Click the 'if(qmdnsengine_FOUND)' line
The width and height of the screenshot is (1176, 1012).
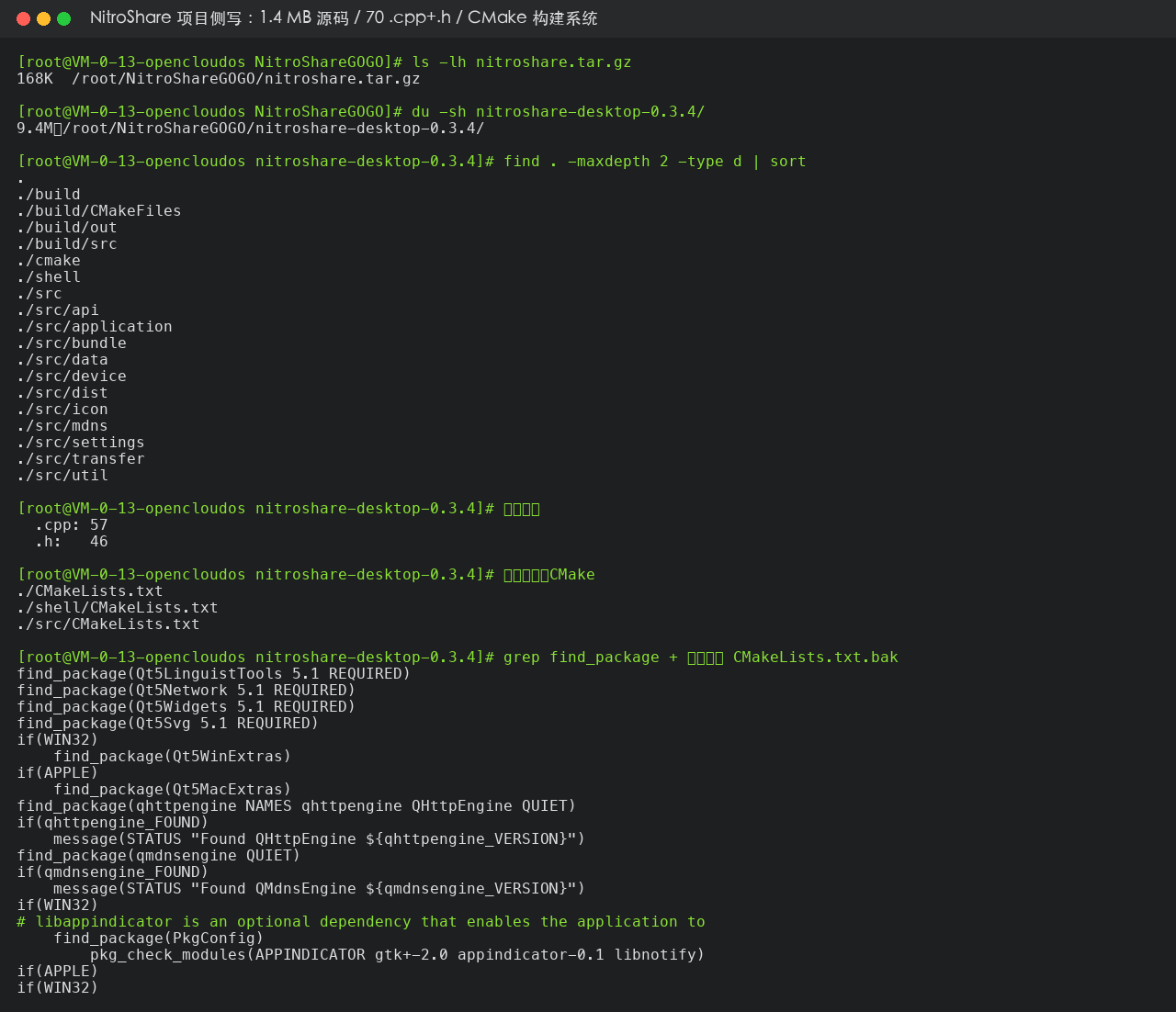pos(113,872)
